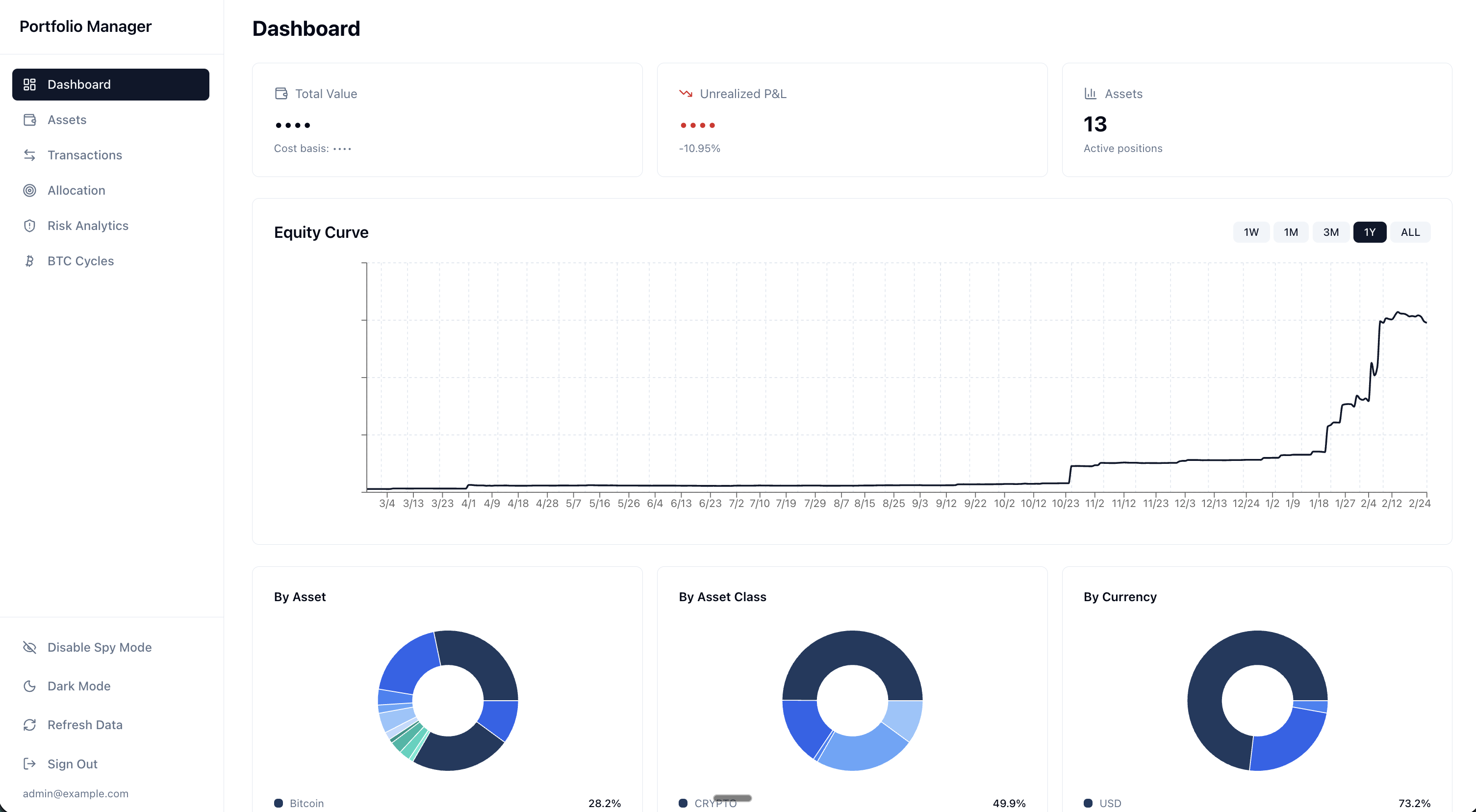The width and height of the screenshot is (1476, 812).
Task: Select the Dashboard grid icon
Action: pos(30,84)
